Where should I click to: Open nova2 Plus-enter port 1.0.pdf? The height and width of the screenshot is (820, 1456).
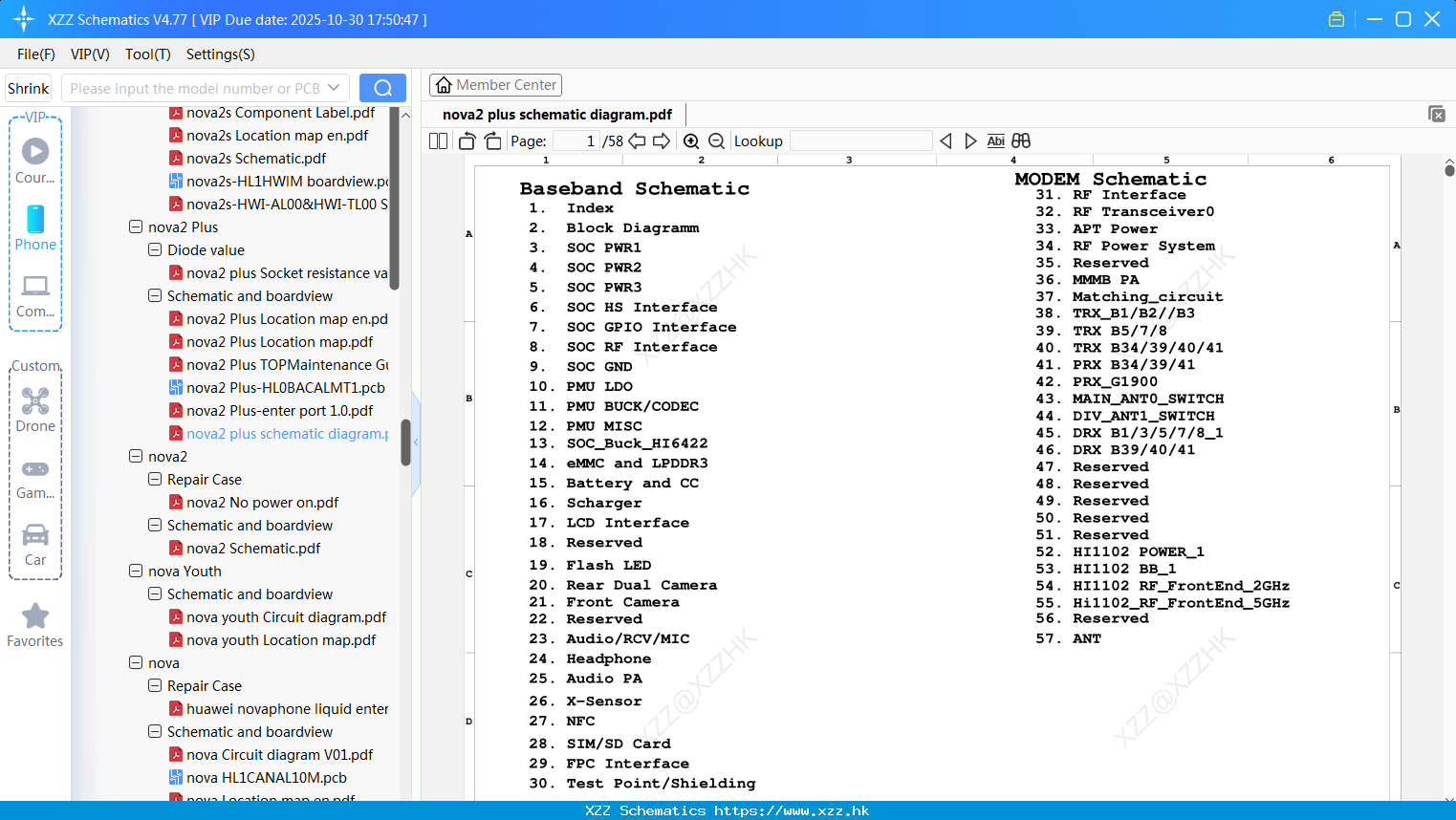coord(280,411)
